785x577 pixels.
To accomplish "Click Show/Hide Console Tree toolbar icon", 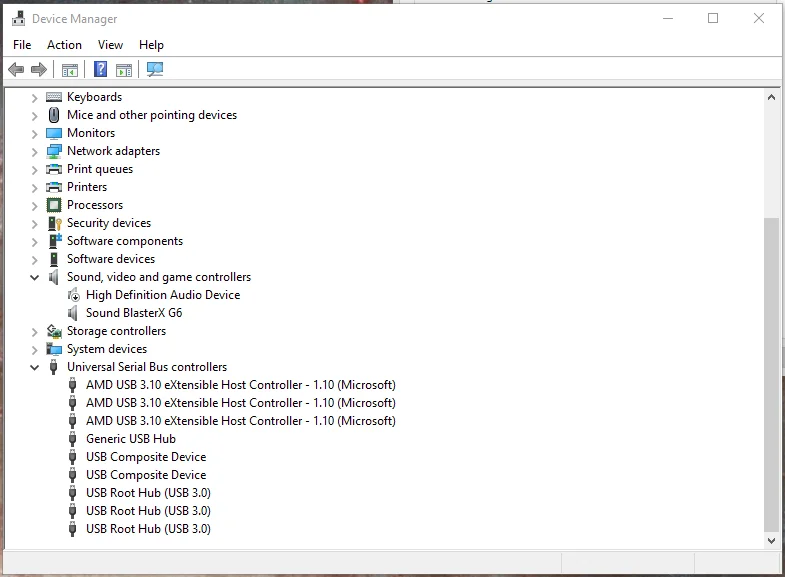I will [70, 70].
